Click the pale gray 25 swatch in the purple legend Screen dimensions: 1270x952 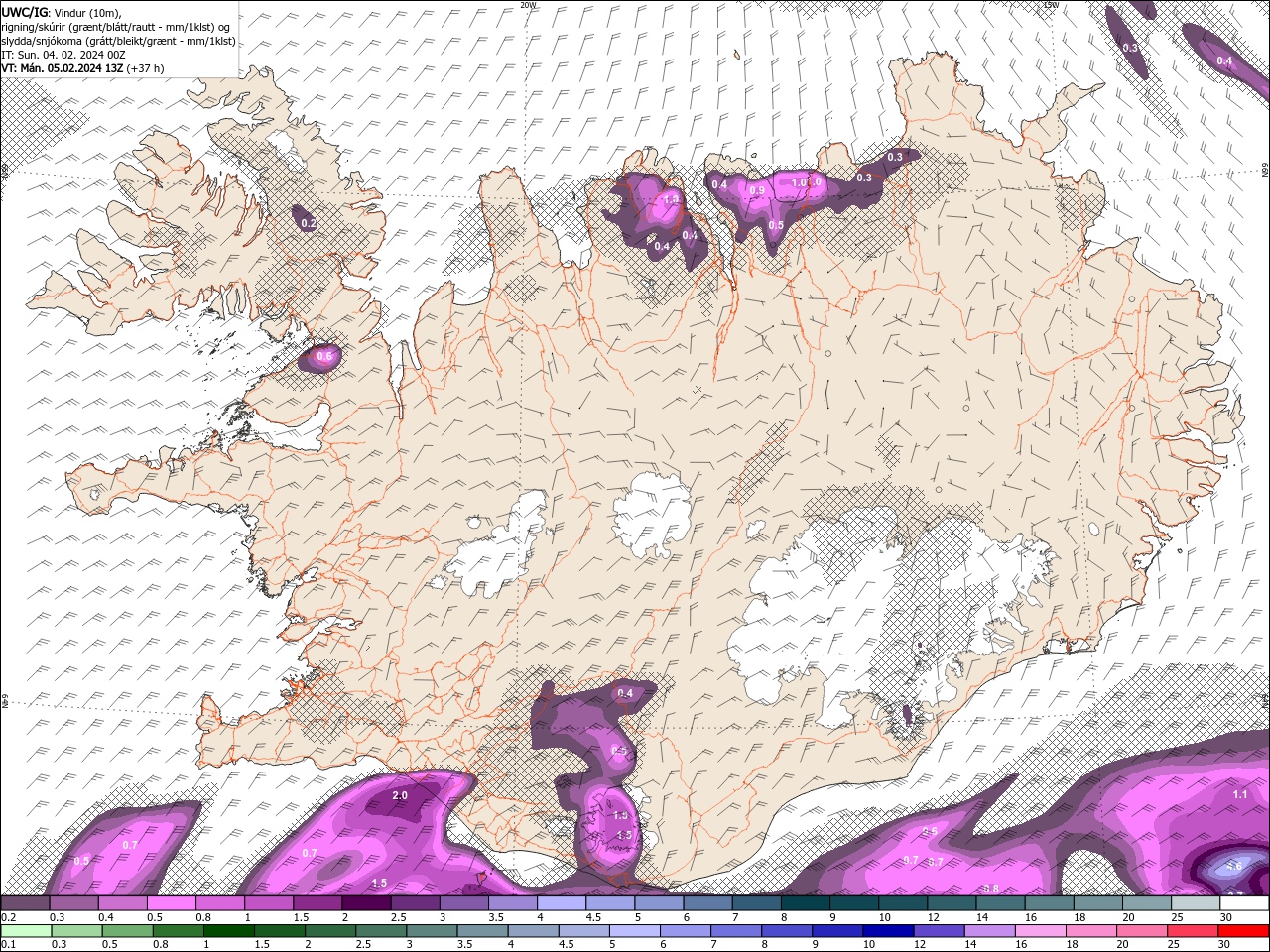[1196, 902]
